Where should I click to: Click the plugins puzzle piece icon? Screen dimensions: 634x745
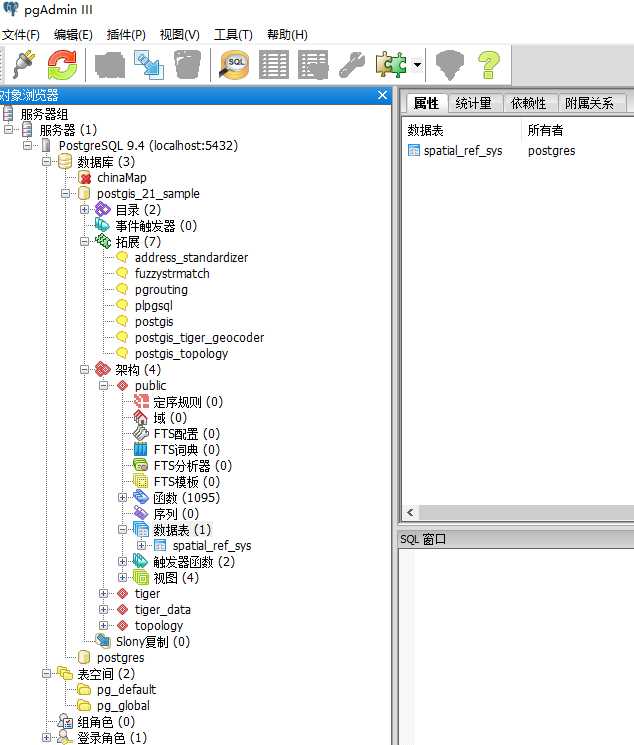[391, 65]
